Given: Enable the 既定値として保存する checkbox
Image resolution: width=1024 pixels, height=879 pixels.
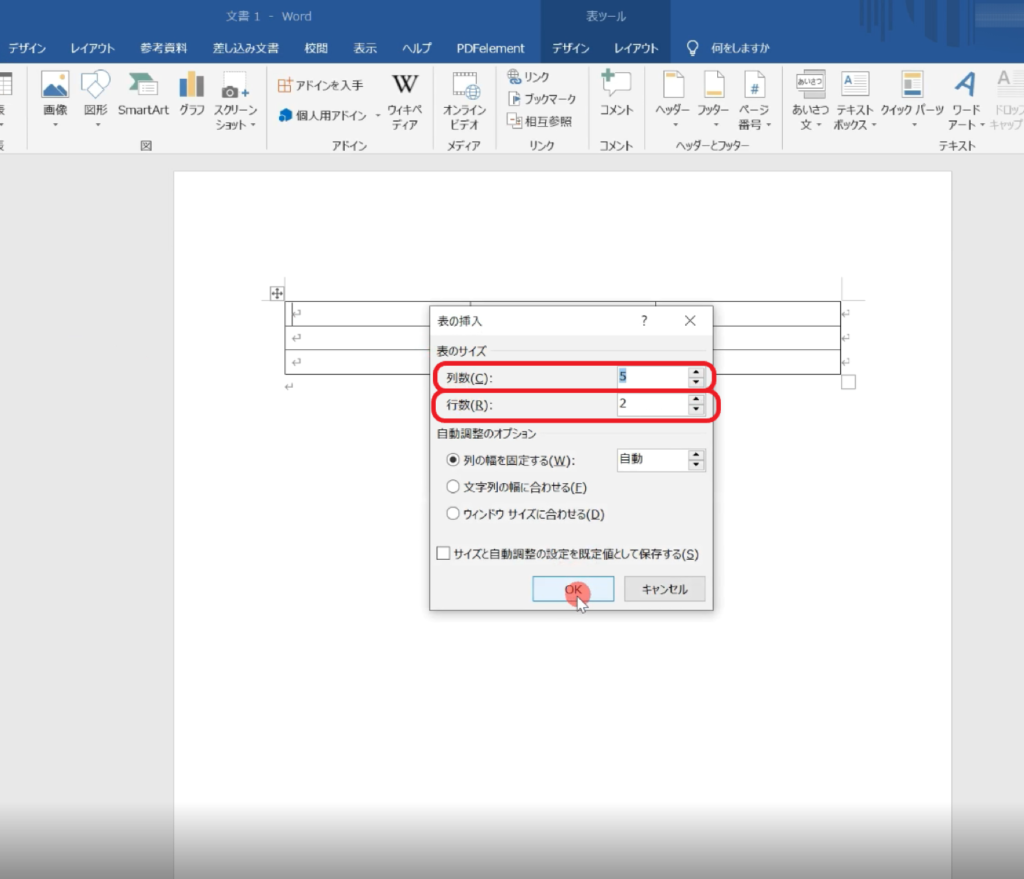Looking at the screenshot, I should [443, 554].
